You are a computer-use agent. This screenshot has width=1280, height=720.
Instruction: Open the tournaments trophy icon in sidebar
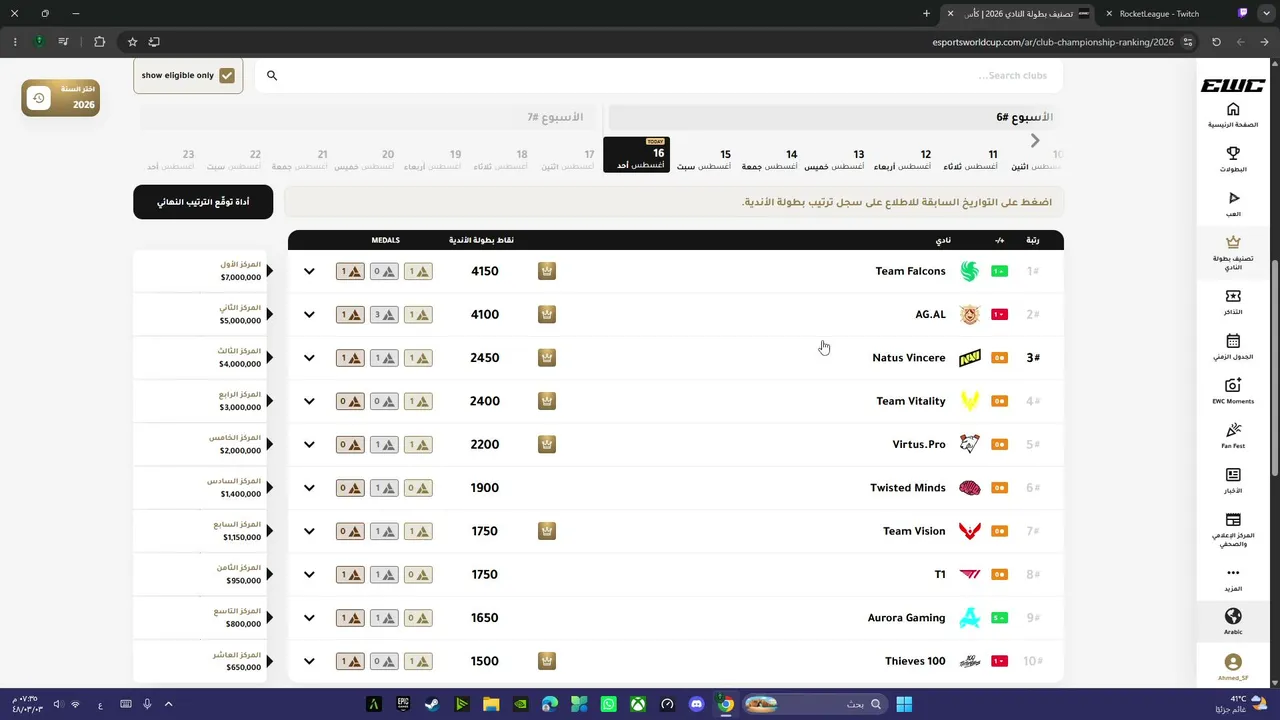[x=1233, y=154]
